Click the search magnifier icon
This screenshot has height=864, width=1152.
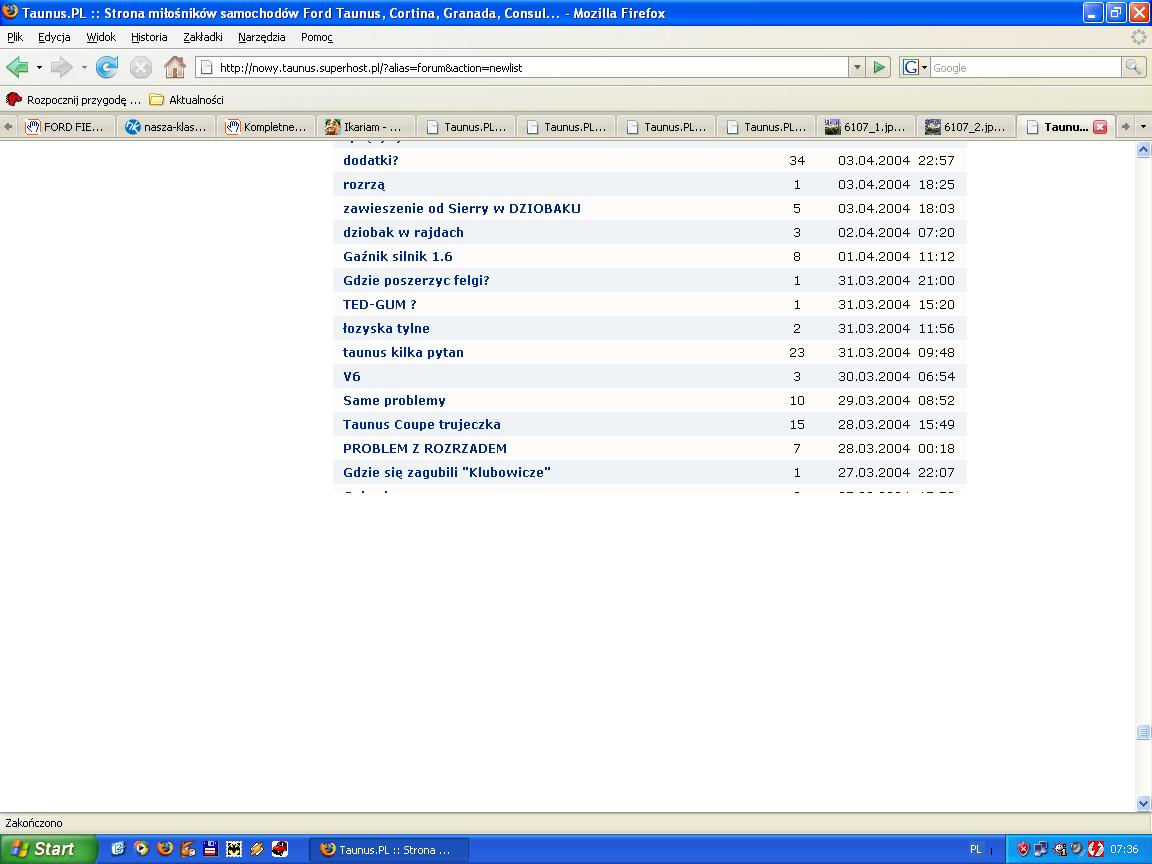1133,67
